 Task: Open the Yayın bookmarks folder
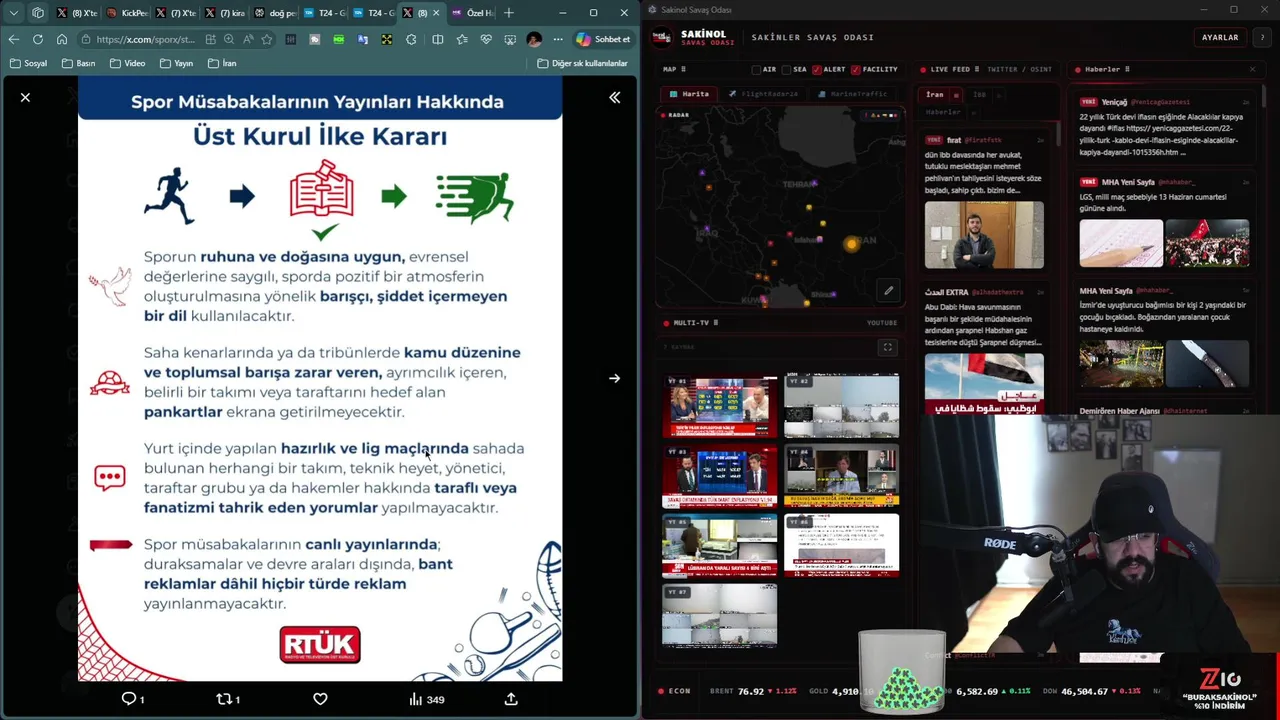pyautogui.click(x=176, y=63)
